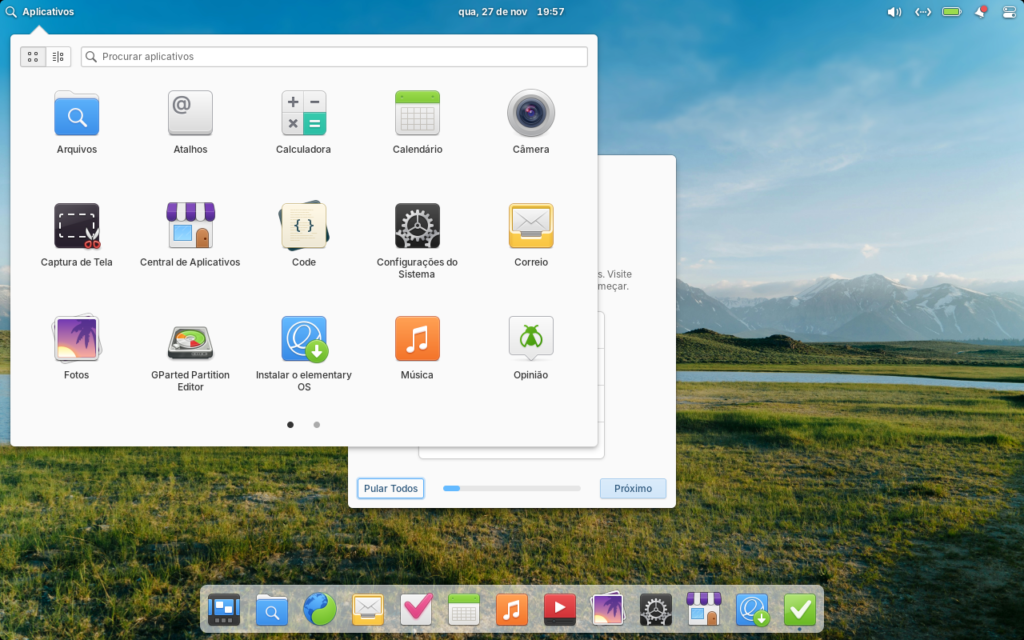Launch the web browser from dock
1024x640 pixels.
[x=320, y=609]
